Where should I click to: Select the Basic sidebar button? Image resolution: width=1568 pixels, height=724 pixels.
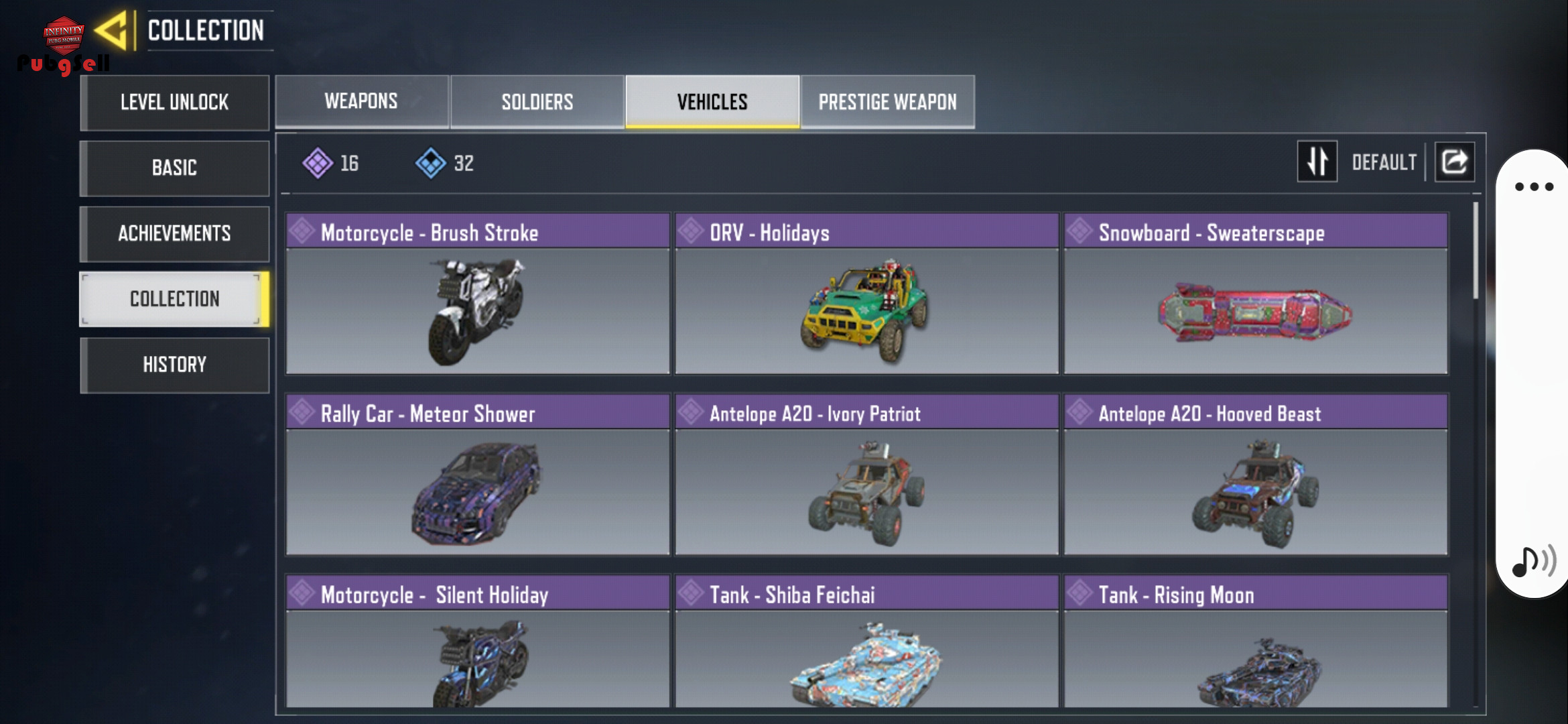pos(174,168)
